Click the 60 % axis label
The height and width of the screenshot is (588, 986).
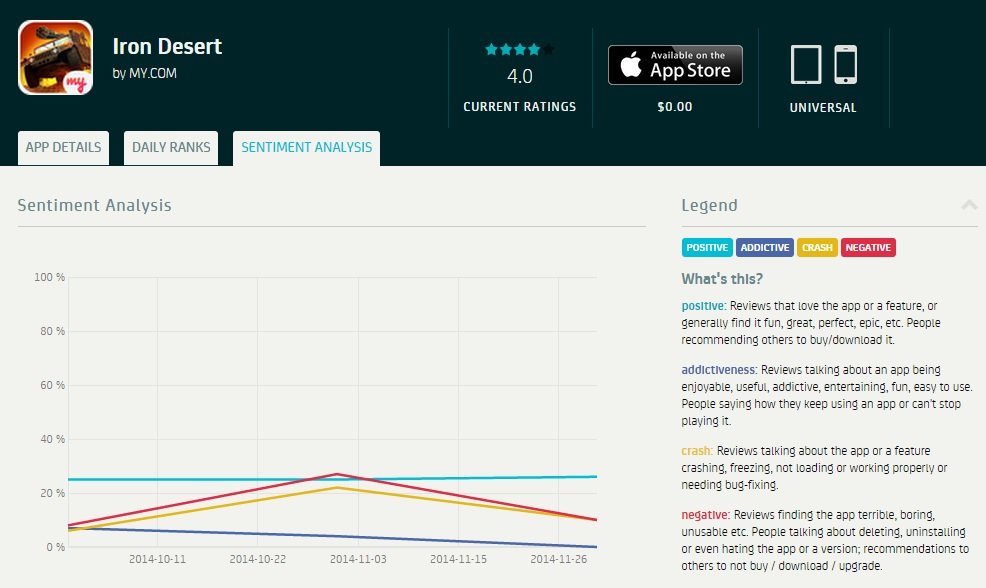click(52, 386)
